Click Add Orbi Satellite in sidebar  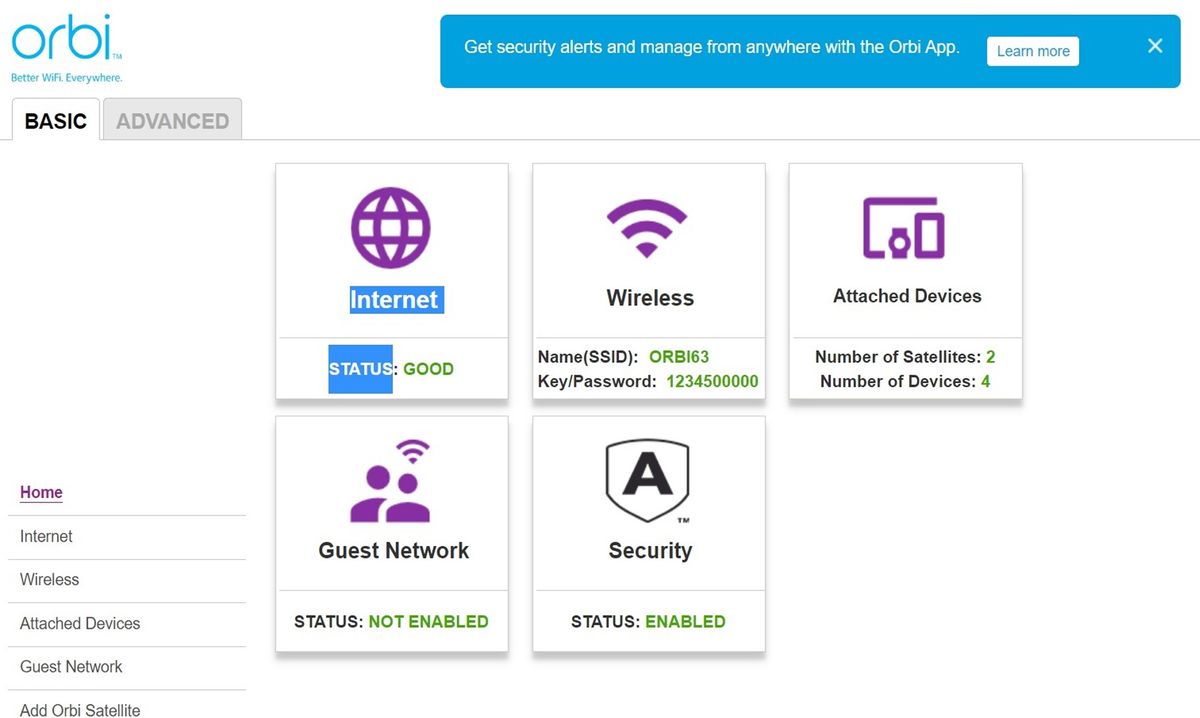[x=78, y=710]
